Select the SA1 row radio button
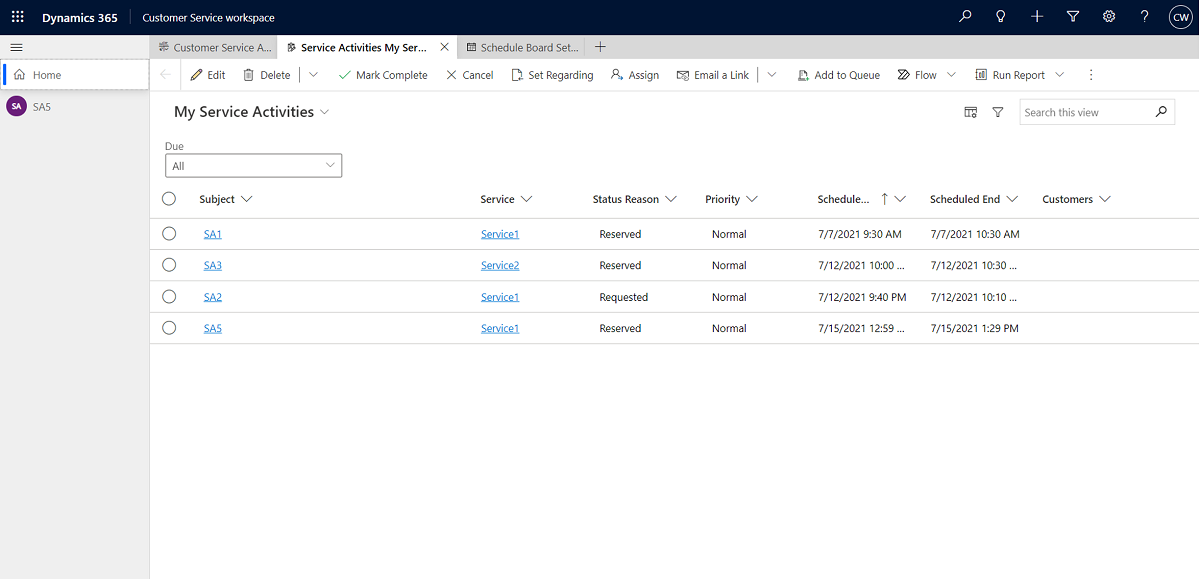1200x579 pixels. [169, 234]
